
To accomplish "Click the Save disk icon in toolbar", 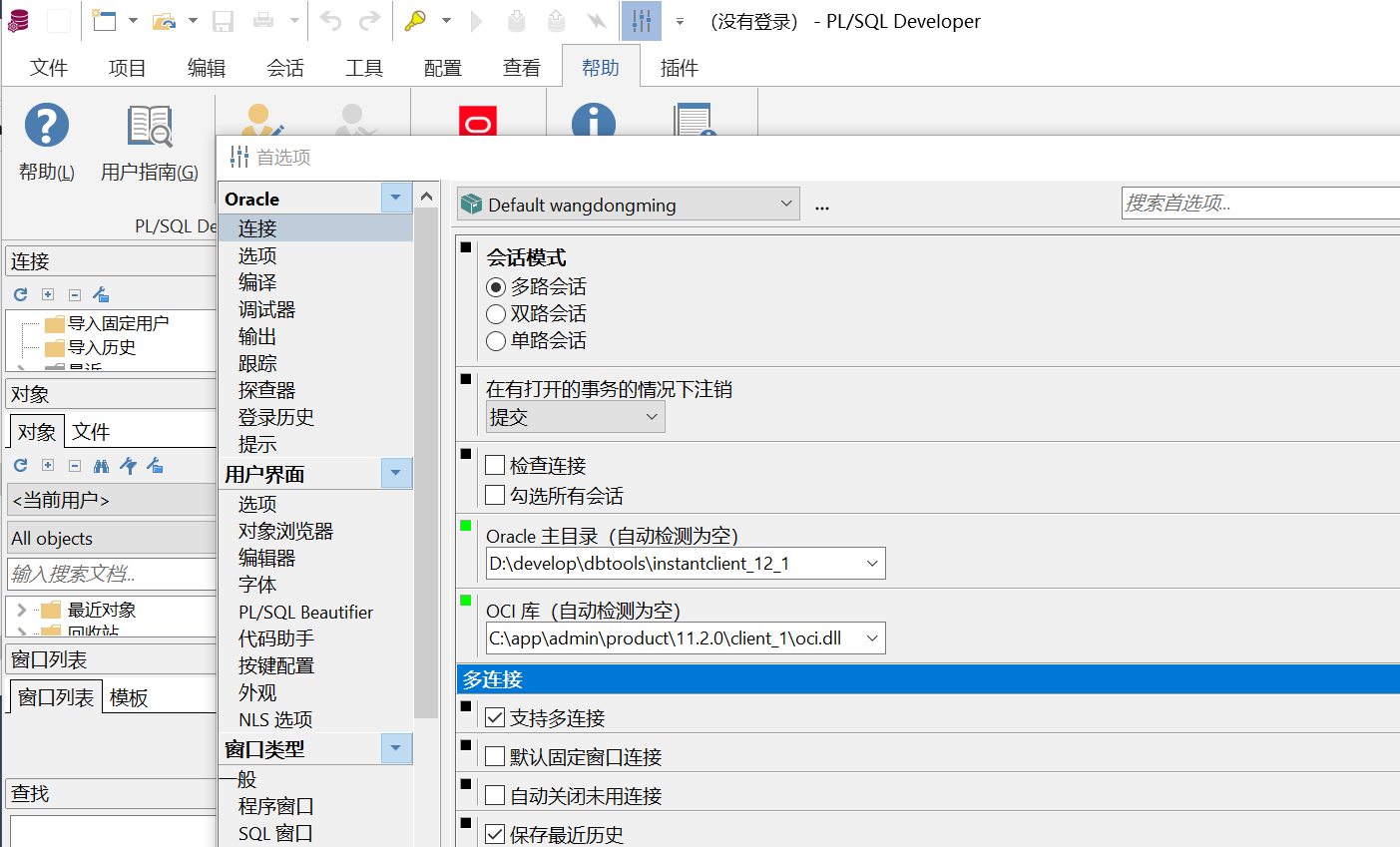I will tap(223, 21).
